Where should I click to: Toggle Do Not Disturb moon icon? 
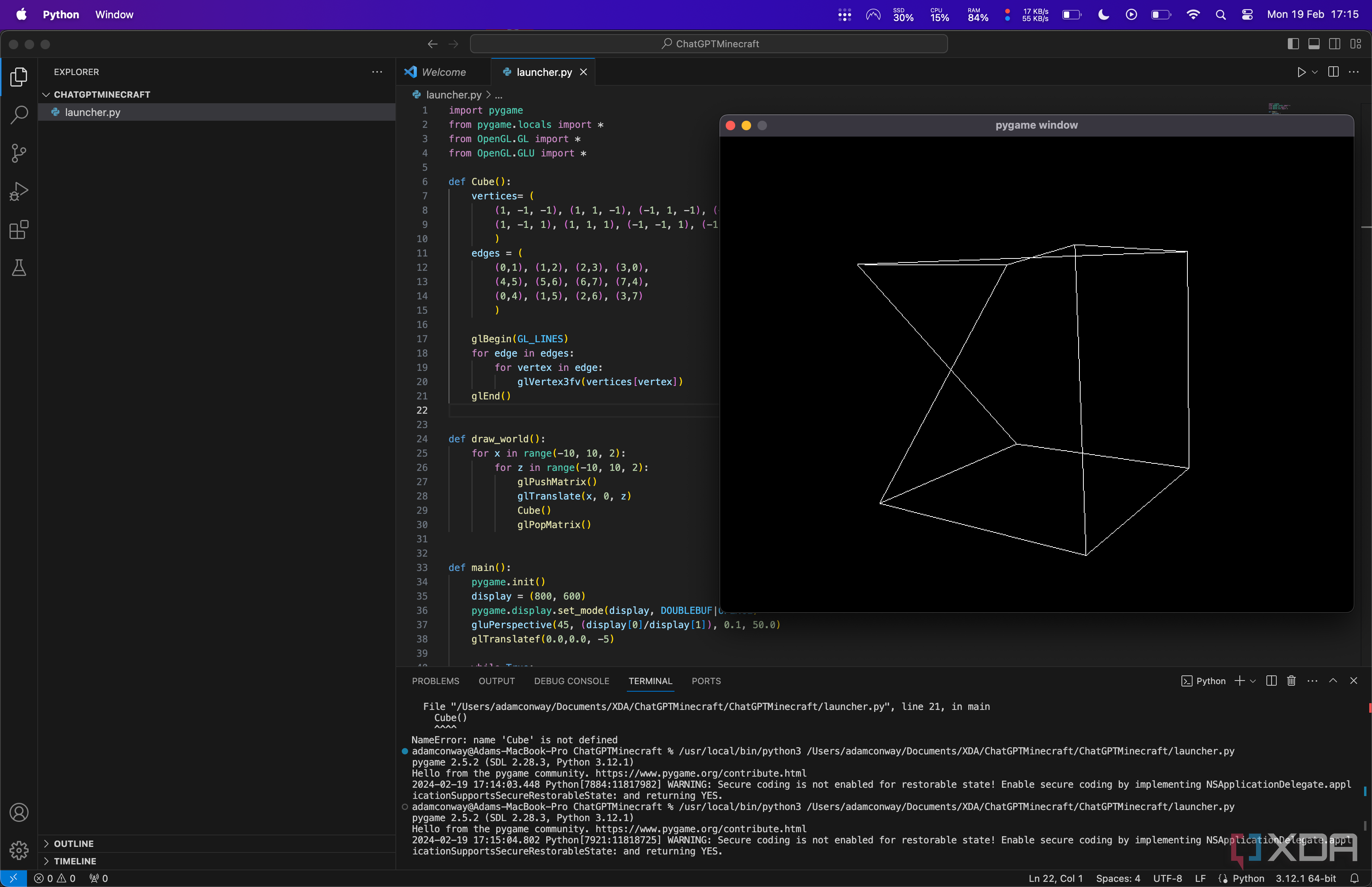(x=1103, y=14)
